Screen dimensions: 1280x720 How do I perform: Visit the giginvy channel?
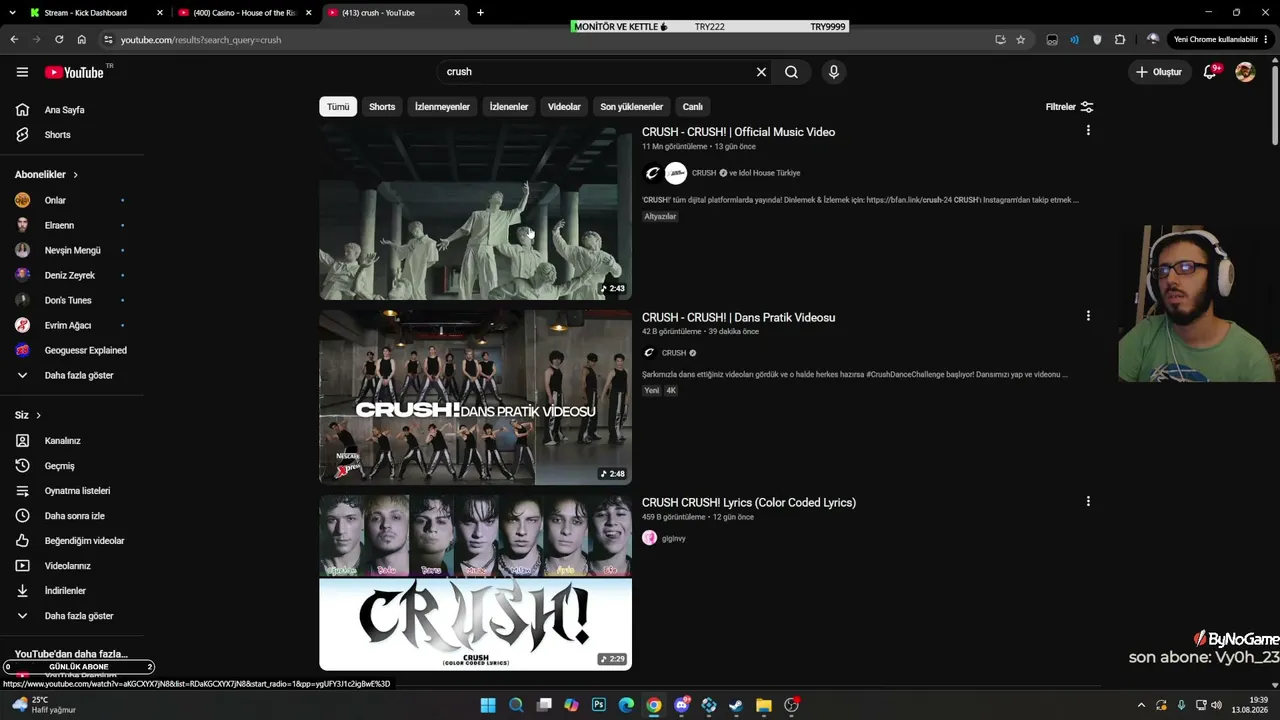point(673,538)
